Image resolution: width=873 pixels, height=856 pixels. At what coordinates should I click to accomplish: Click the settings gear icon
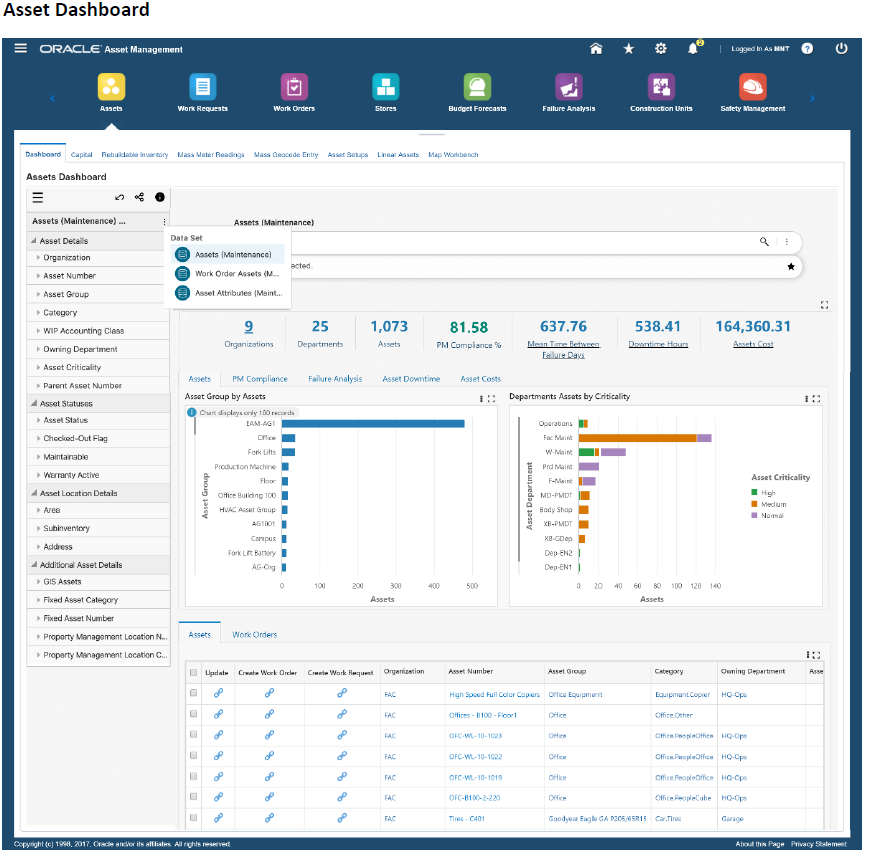tap(660, 48)
